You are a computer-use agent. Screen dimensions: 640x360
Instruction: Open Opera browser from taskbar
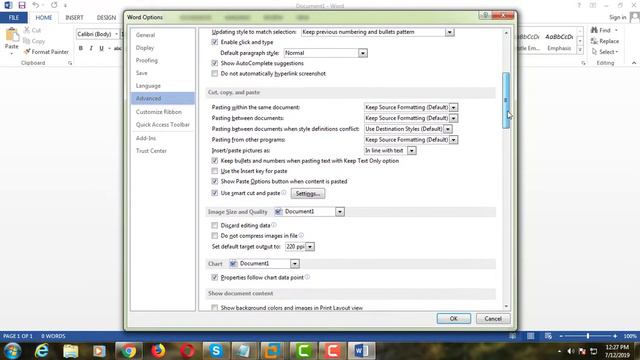[187, 351]
